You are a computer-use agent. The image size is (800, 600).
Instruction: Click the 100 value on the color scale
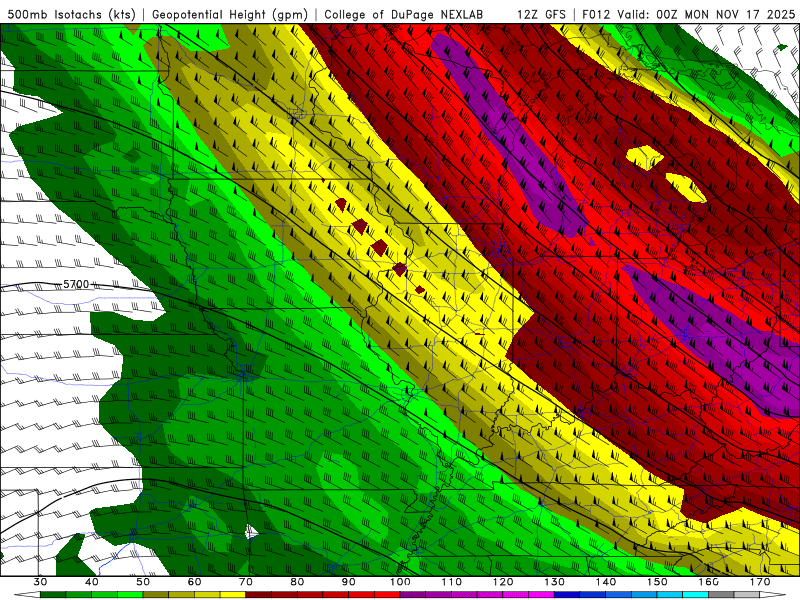400,582
